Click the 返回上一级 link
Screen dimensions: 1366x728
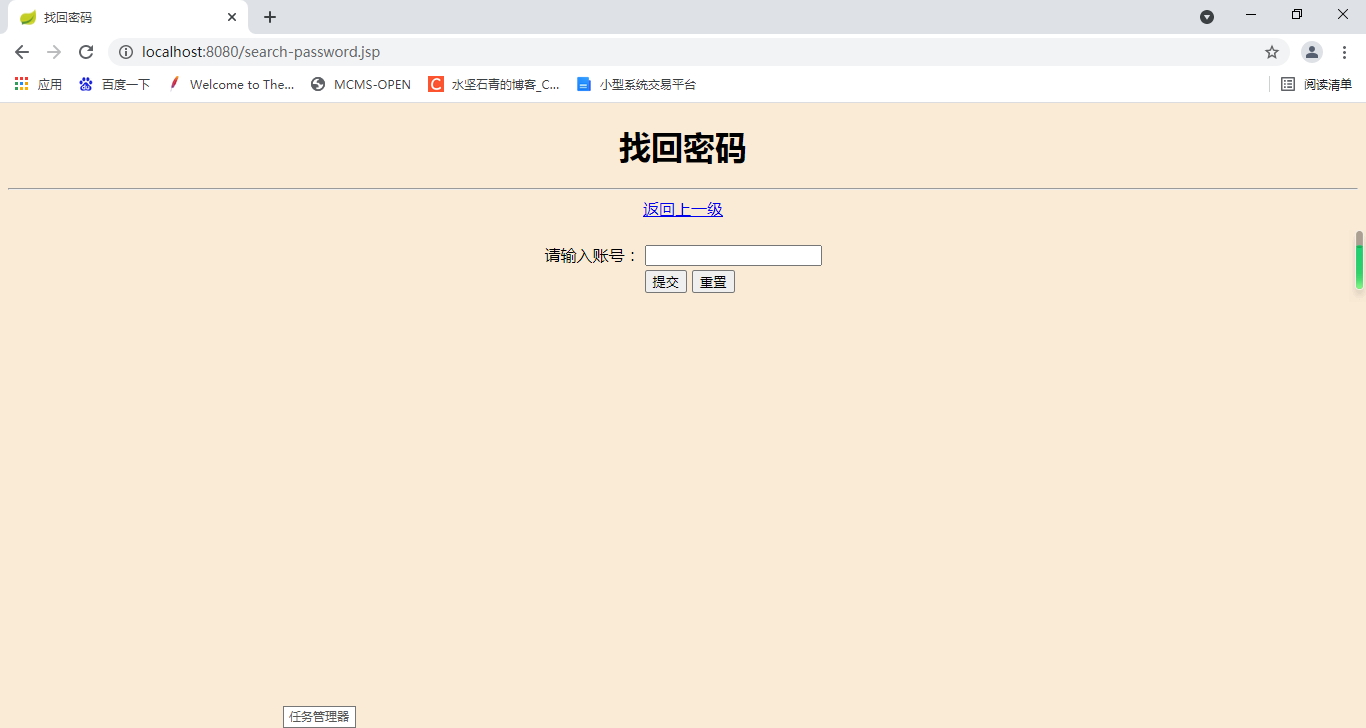pos(683,209)
